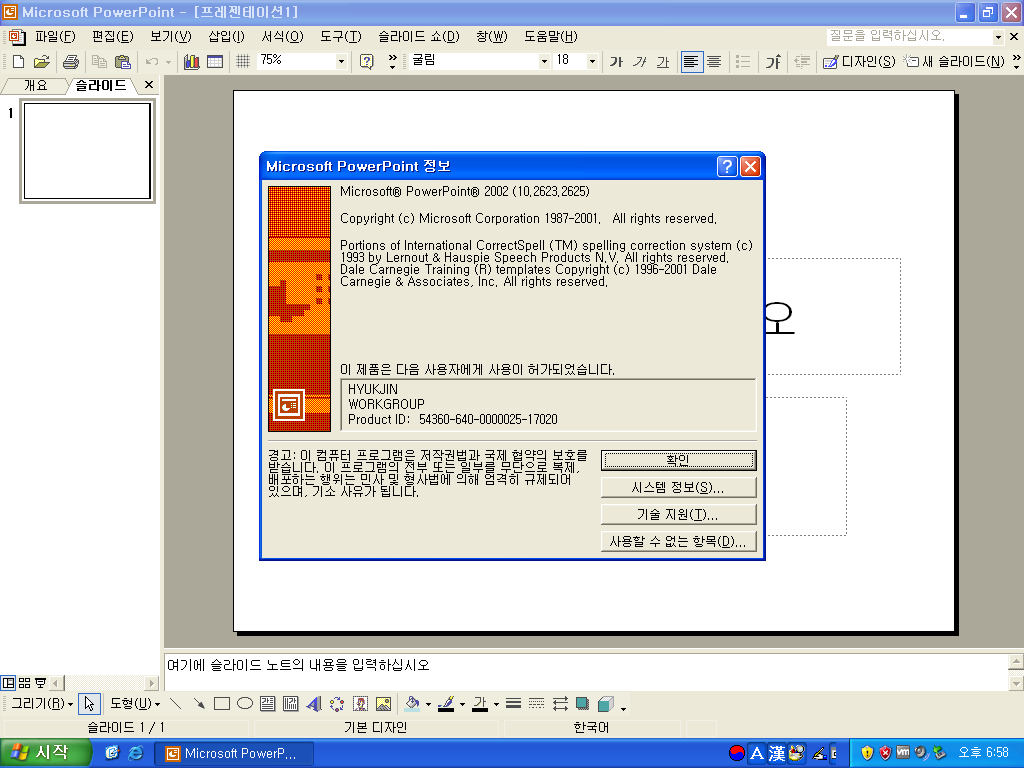Open 시스템 정보(S)... from dialog
The width and height of the screenshot is (1024, 768).
click(x=679, y=487)
